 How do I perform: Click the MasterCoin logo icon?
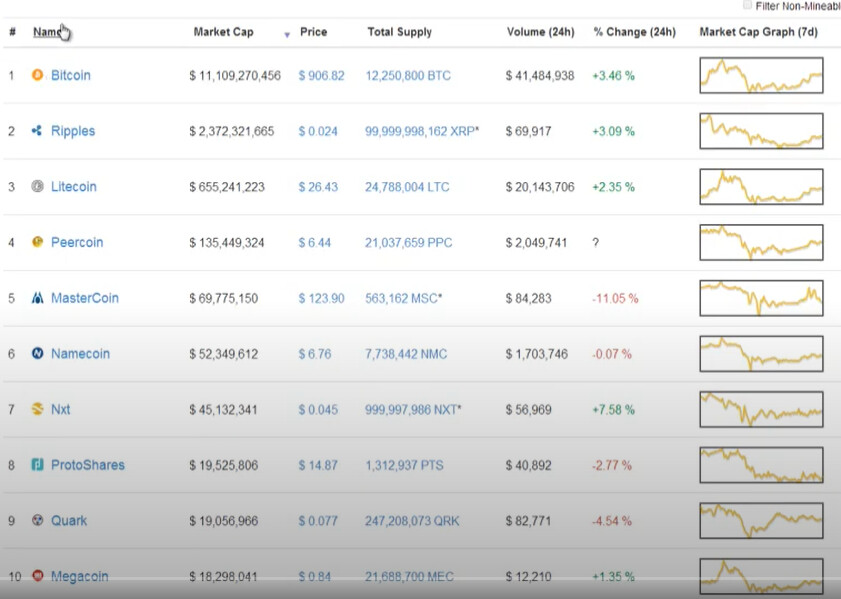(38, 298)
